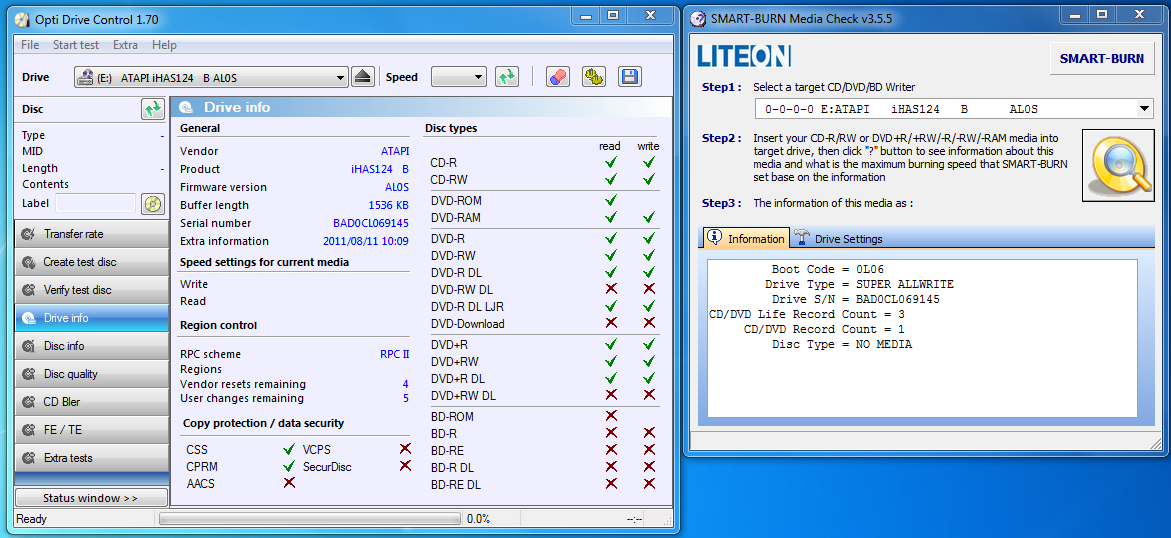The width and height of the screenshot is (1171, 538).
Task: Click the User changes remaining value 5
Action: [406, 398]
